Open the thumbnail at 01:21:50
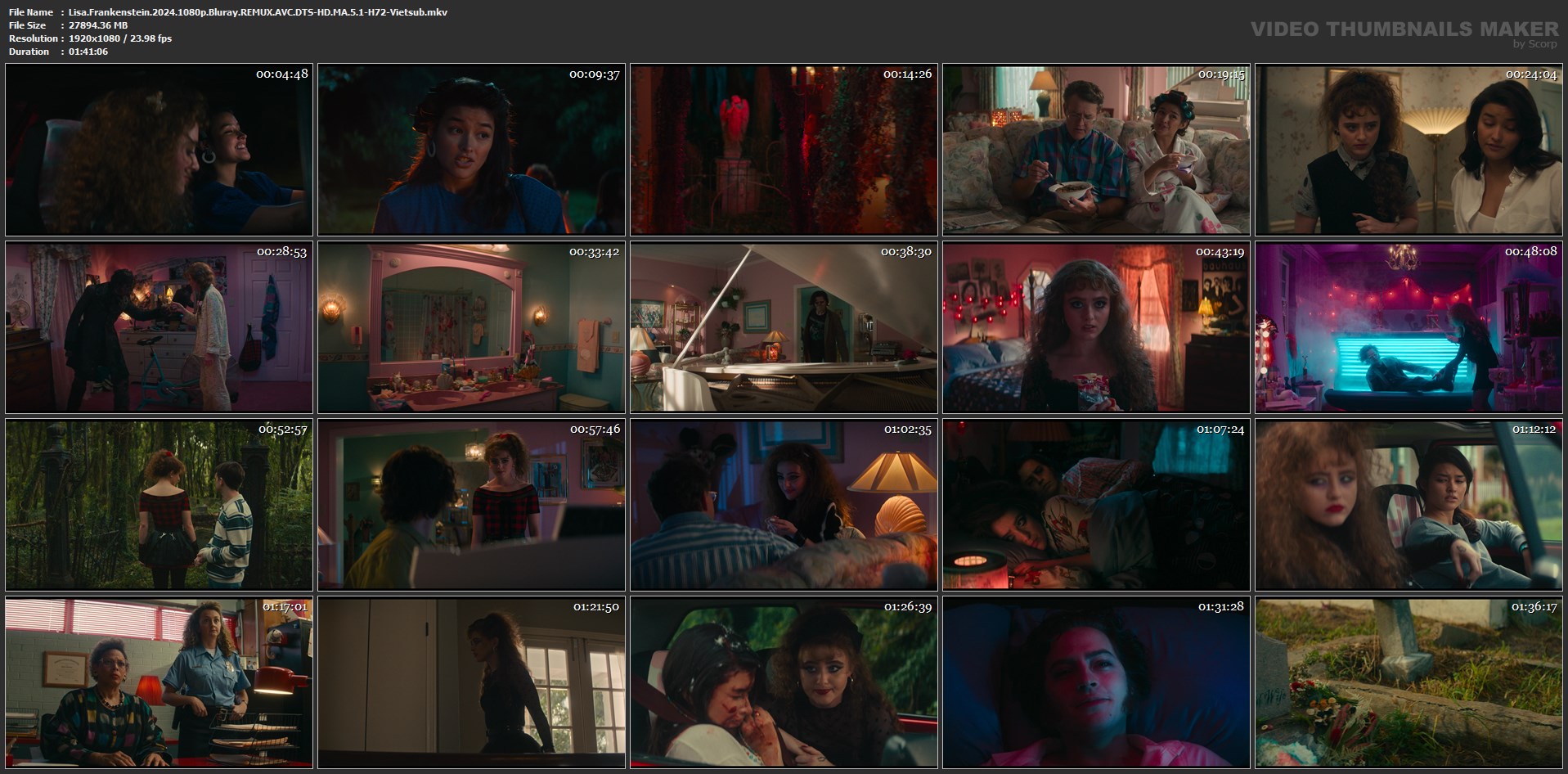Image resolution: width=1568 pixels, height=774 pixels. [471, 682]
